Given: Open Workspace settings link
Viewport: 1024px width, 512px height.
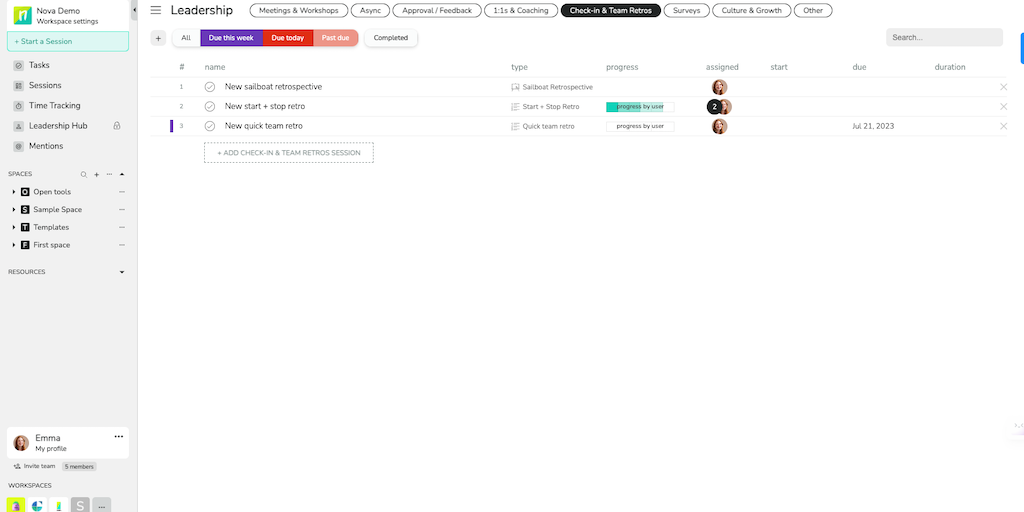Looking at the screenshot, I should (67, 22).
